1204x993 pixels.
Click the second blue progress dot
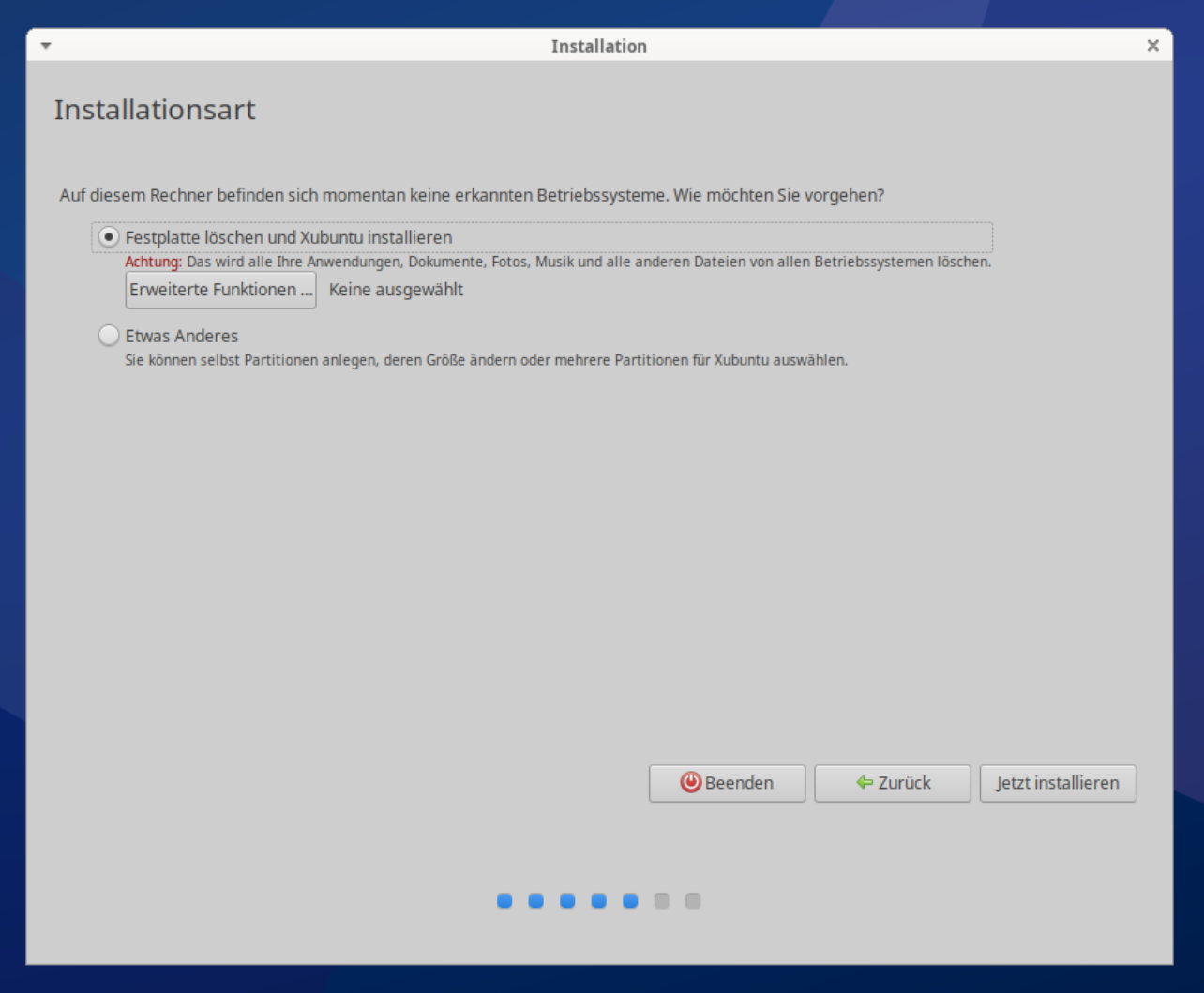(x=536, y=901)
